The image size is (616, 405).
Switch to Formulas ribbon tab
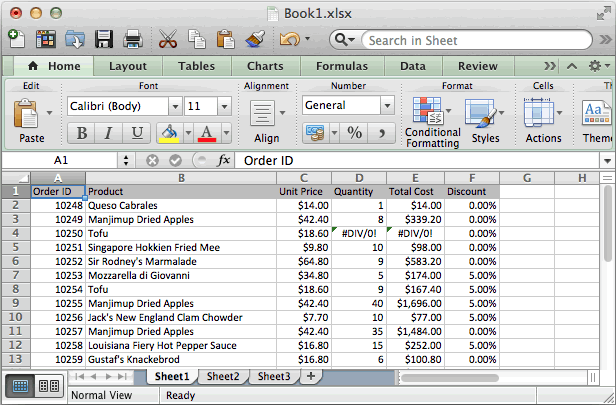342,66
